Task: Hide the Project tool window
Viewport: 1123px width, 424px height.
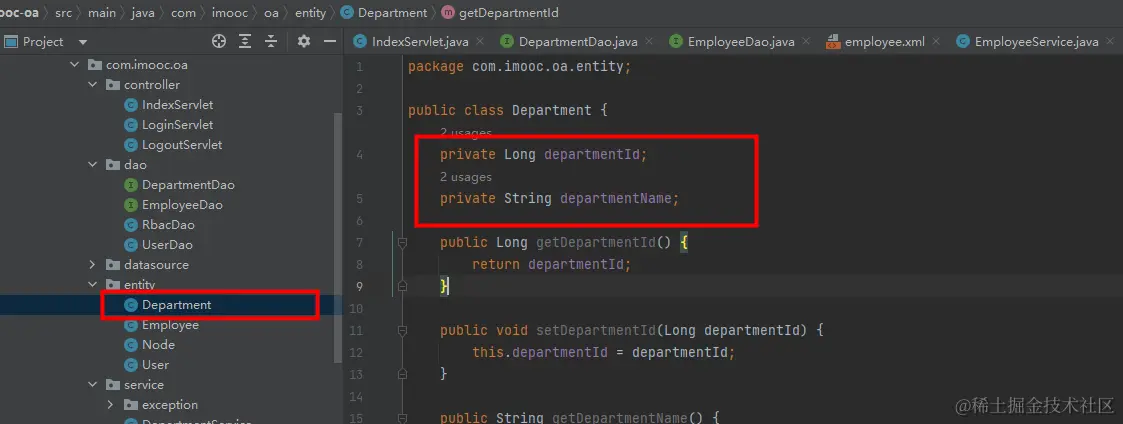Action: click(330, 42)
